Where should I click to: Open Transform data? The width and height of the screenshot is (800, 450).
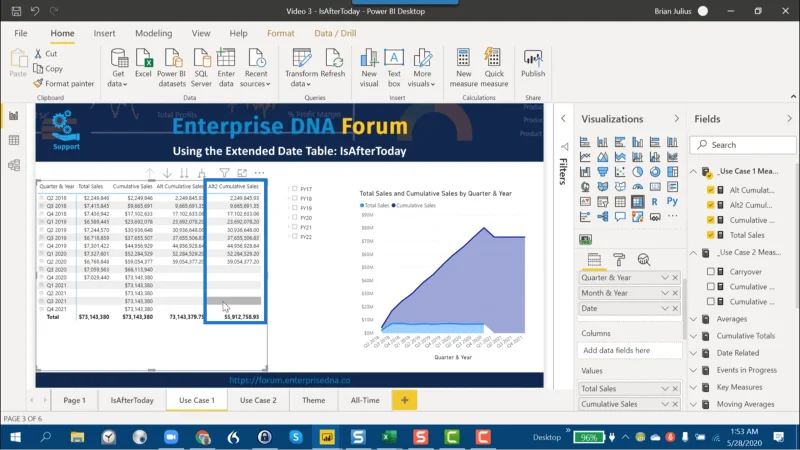(x=301, y=67)
